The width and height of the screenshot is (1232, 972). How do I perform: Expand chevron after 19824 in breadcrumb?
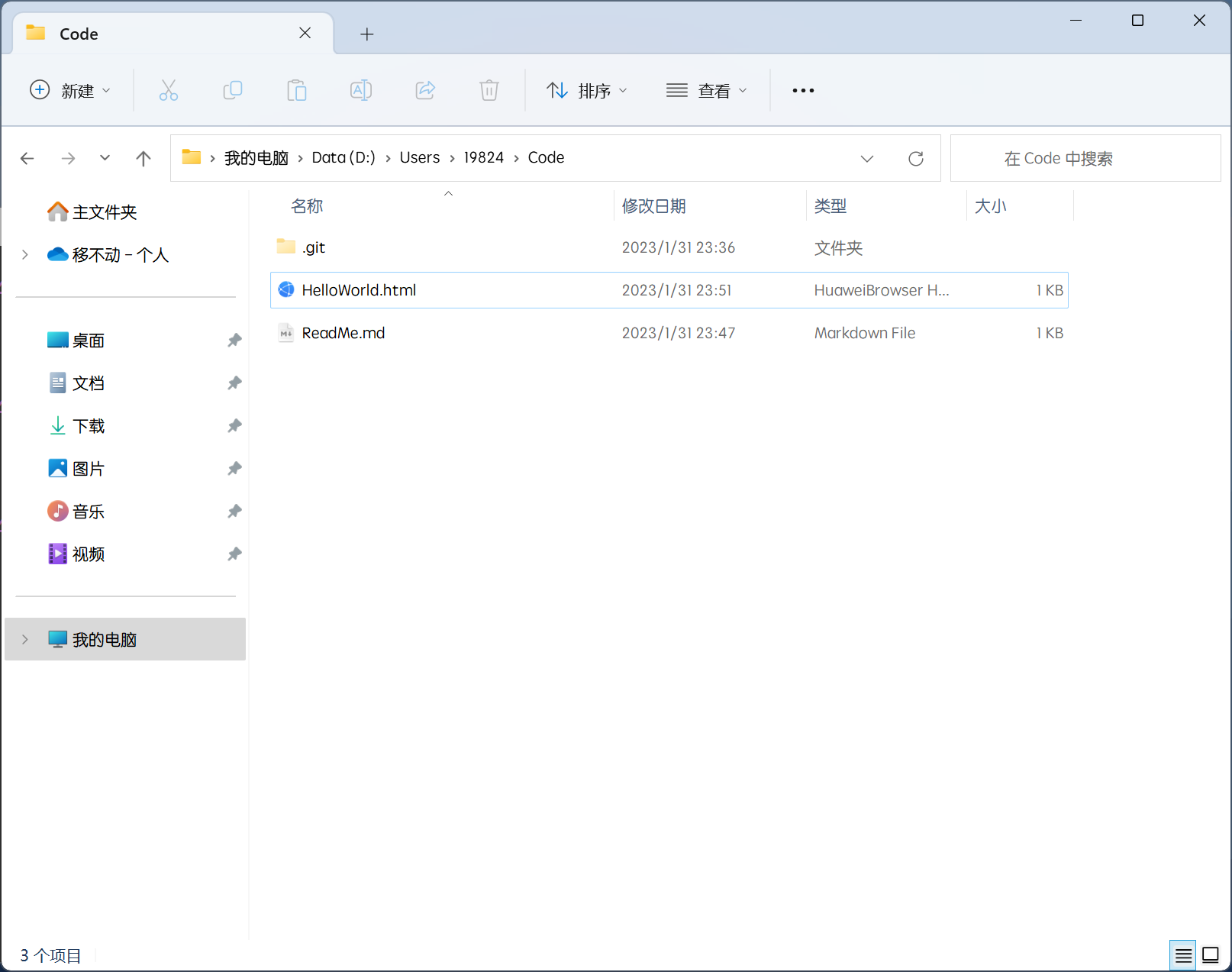point(517,158)
